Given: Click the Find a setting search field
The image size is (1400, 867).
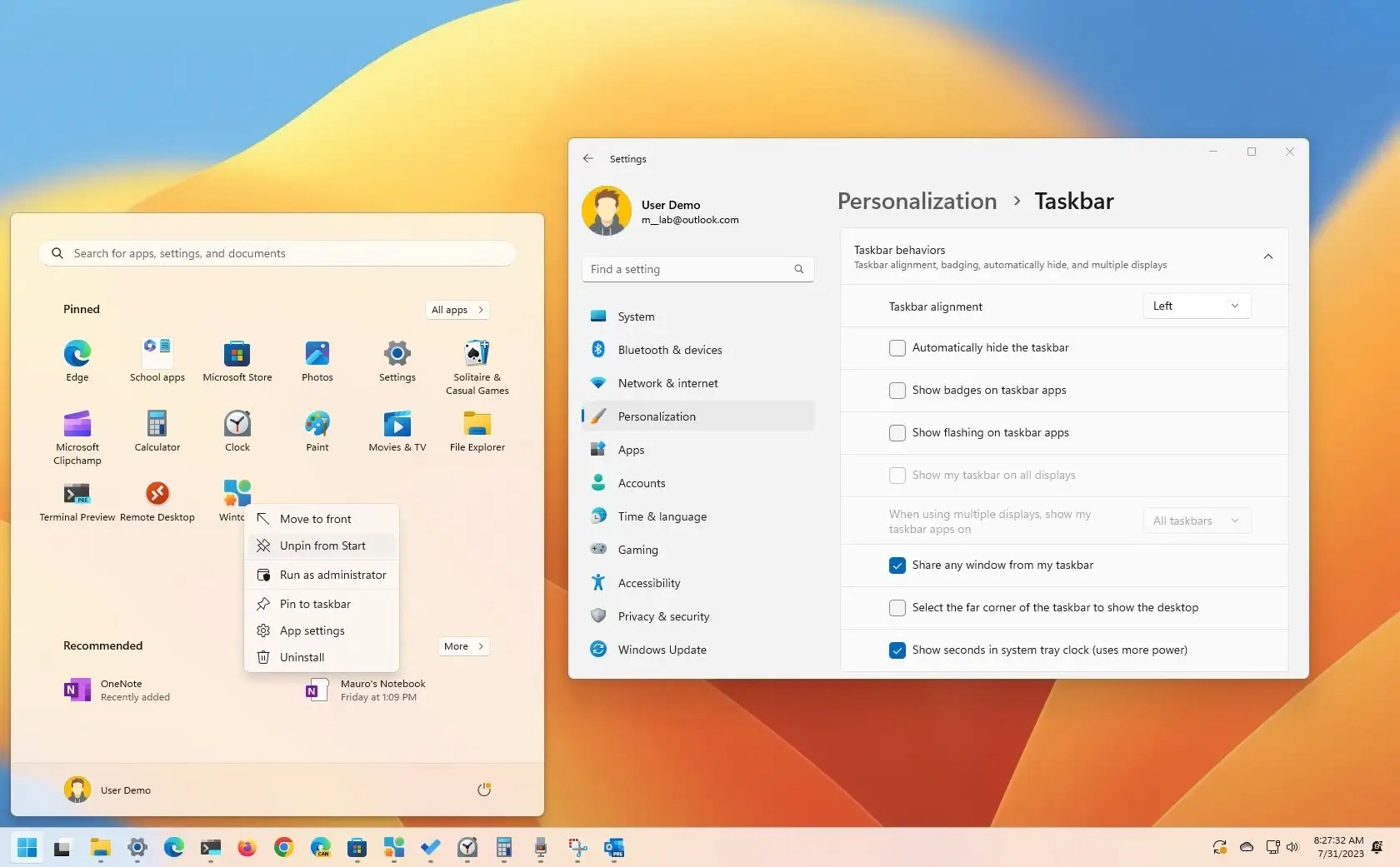Looking at the screenshot, I should point(697,269).
